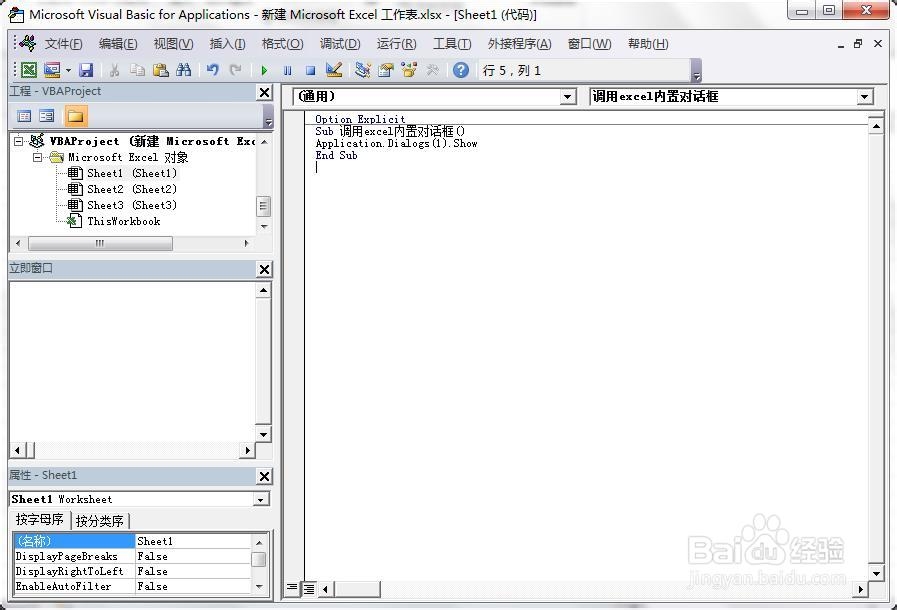The height and width of the screenshot is (610, 897).
Task: Select Sheet2 (Sheet2) in project tree
Action: click(x=132, y=189)
